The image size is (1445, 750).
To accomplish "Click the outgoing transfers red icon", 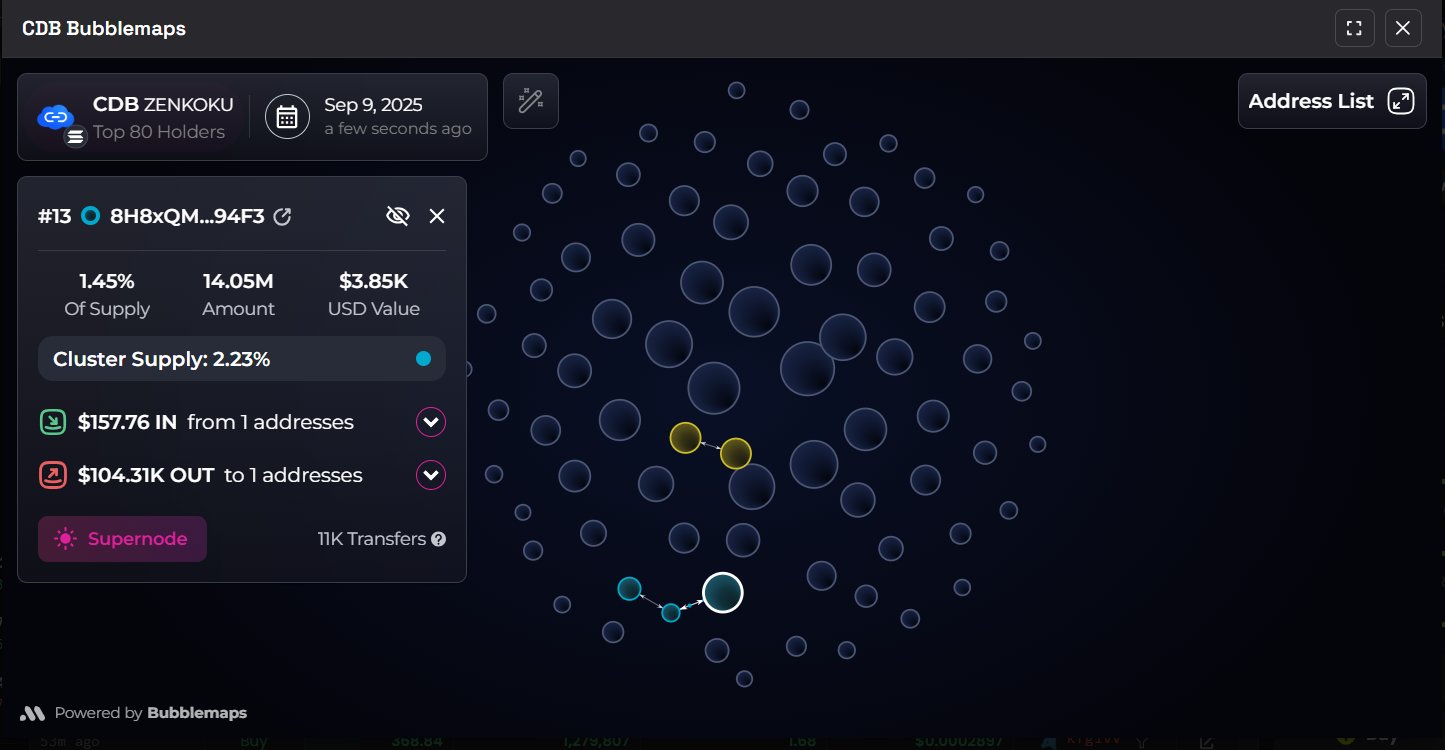I will 53,475.
